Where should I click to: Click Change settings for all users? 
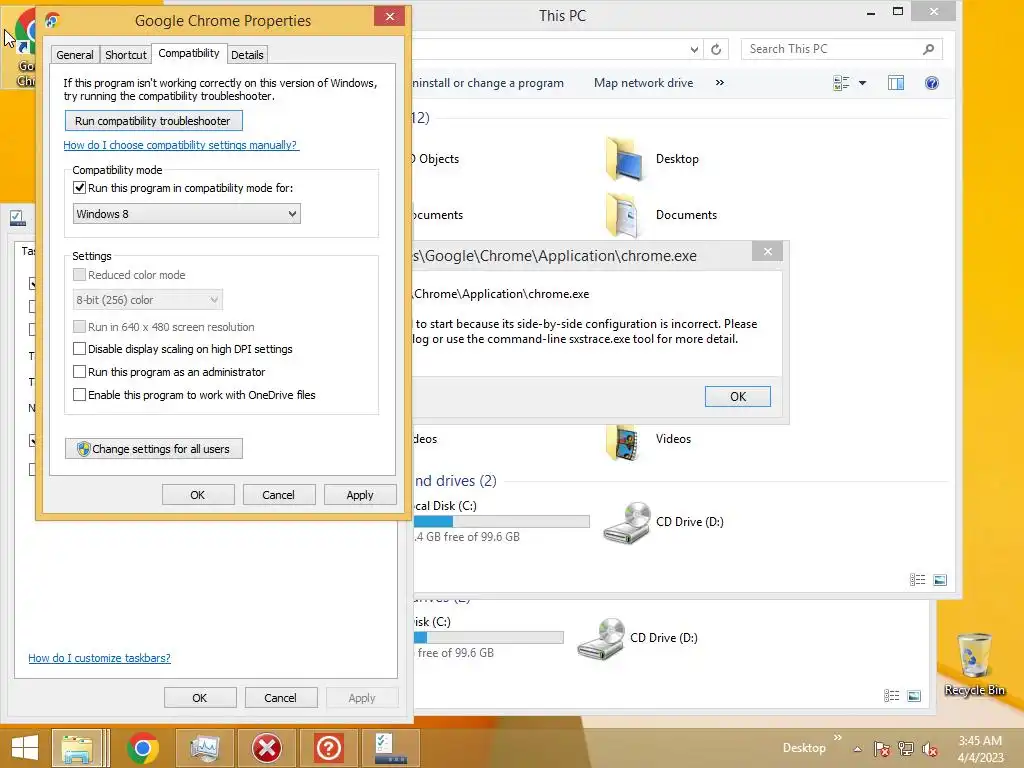click(153, 449)
